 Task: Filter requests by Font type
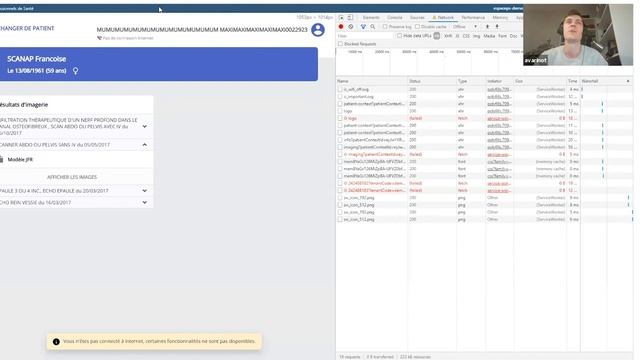click(x=502, y=36)
